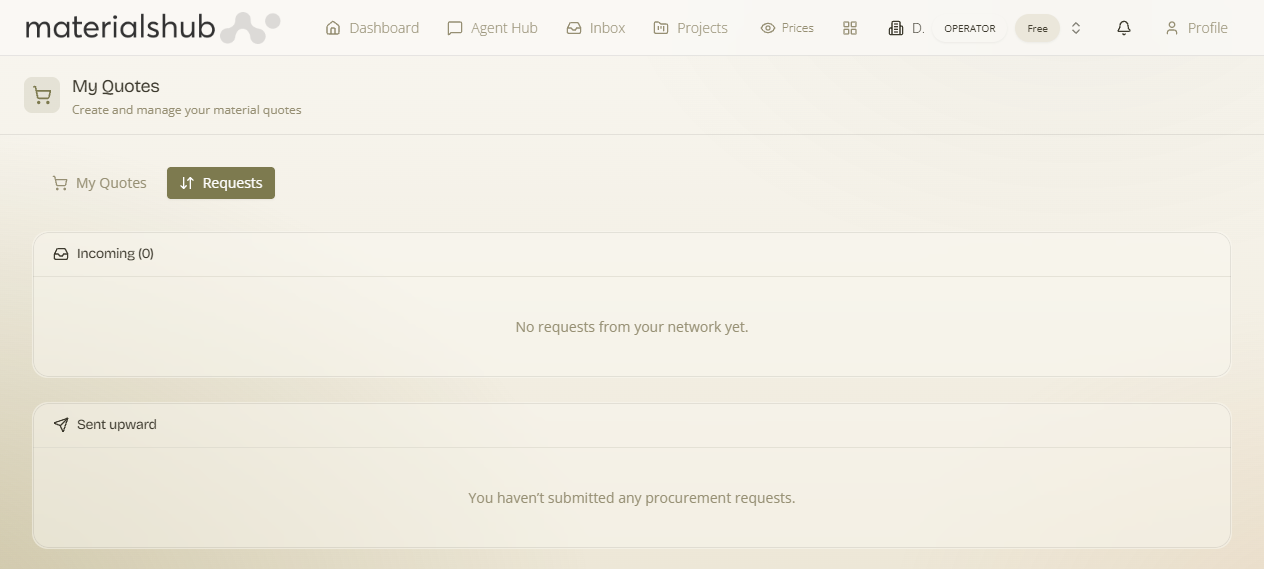The width and height of the screenshot is (1264, 569).
Task: Open the apps grid icon
Action: pos(850,28)
